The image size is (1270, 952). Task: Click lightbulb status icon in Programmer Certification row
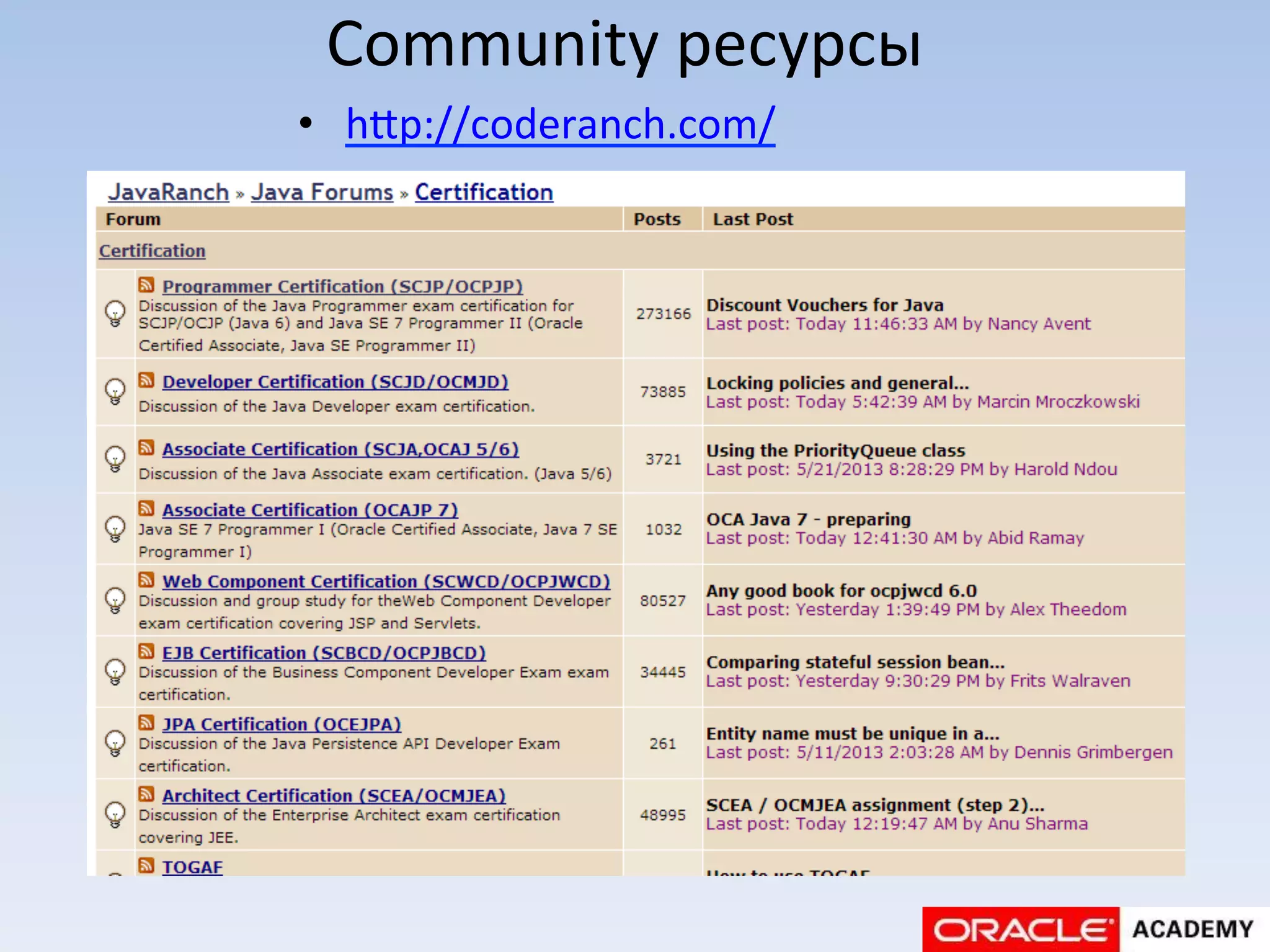click(115, 314)
